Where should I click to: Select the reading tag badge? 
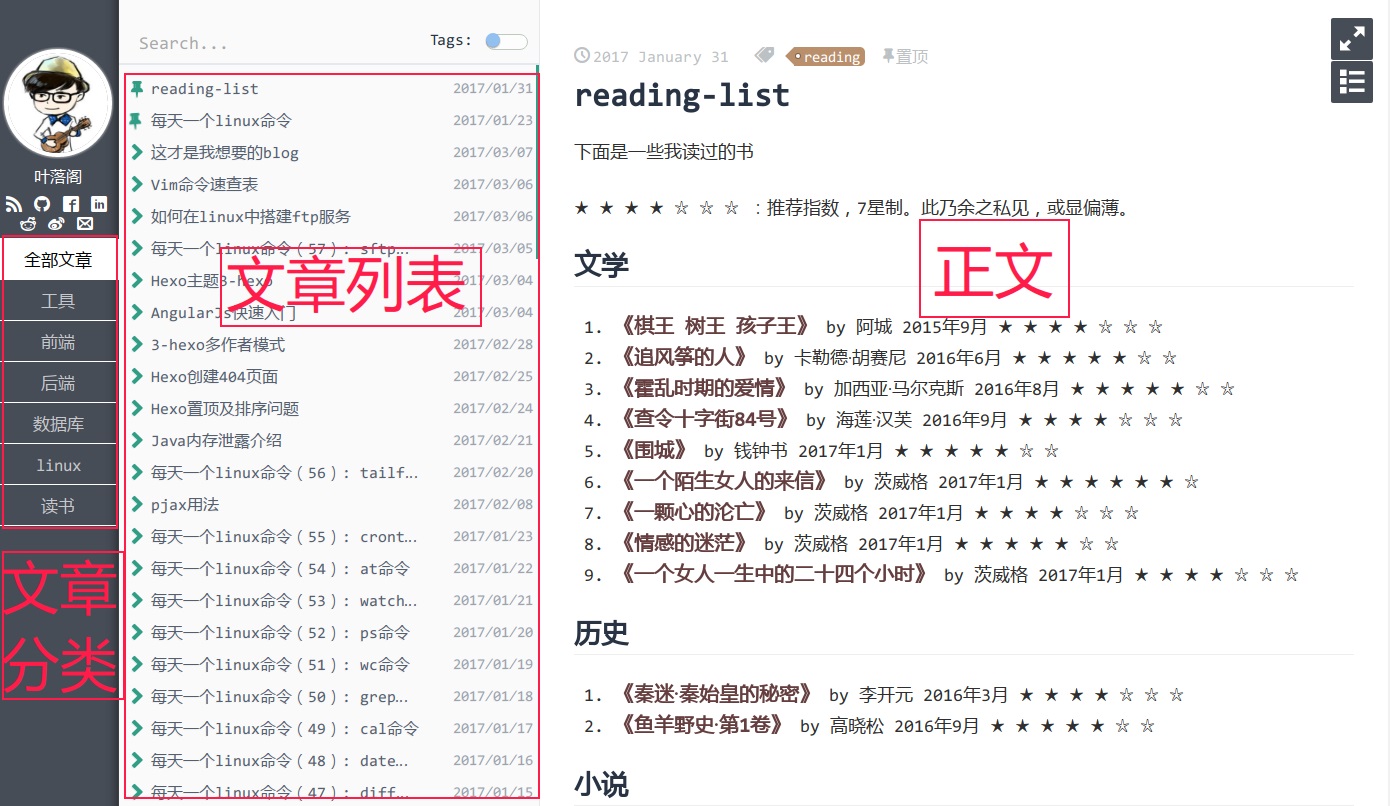tap(826, 57)
